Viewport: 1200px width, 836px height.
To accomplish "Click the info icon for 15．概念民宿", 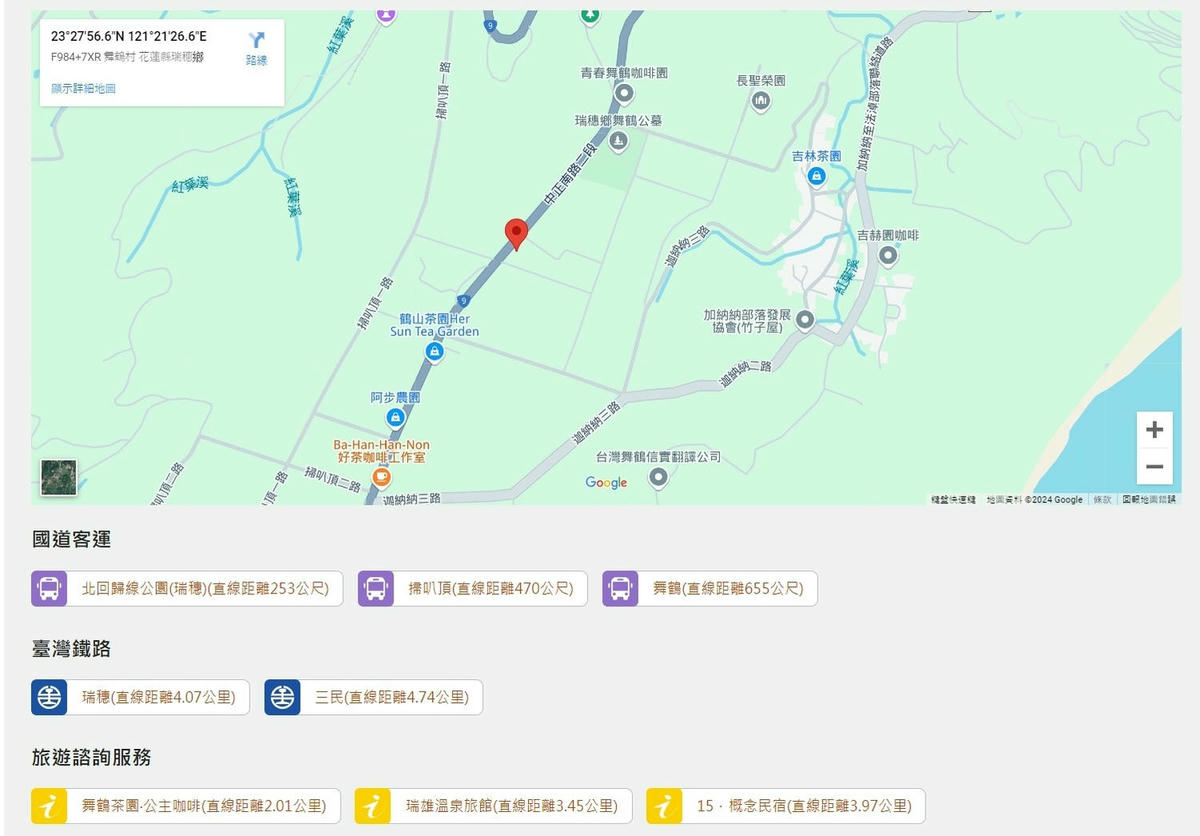I will (664, 806).
